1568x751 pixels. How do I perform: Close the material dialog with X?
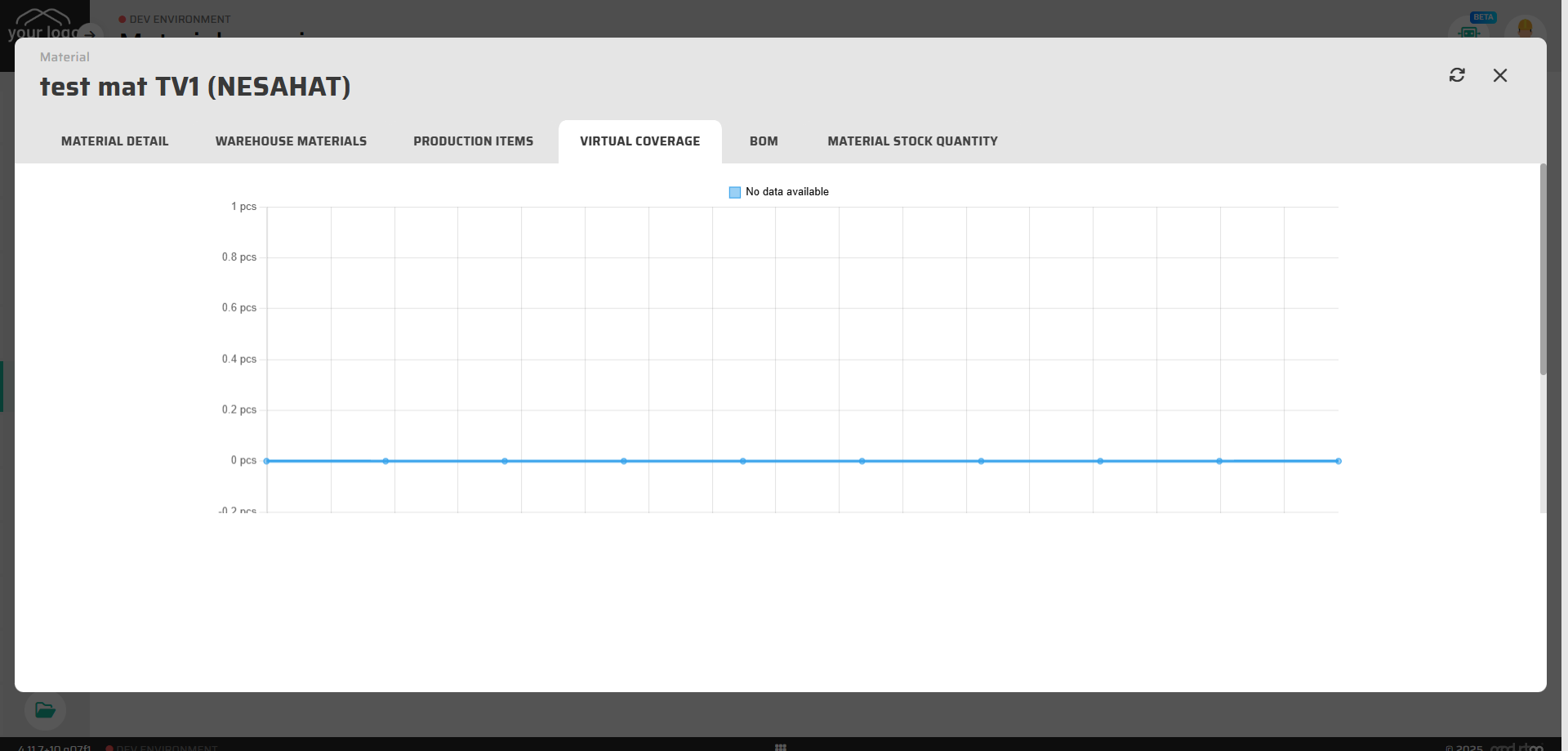click(1500, 75)
